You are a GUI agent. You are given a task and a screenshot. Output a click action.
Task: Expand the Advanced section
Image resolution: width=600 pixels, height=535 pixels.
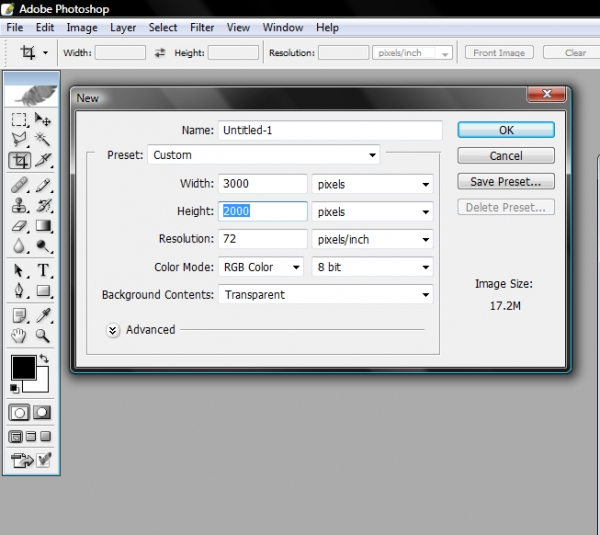coord(112,330)
